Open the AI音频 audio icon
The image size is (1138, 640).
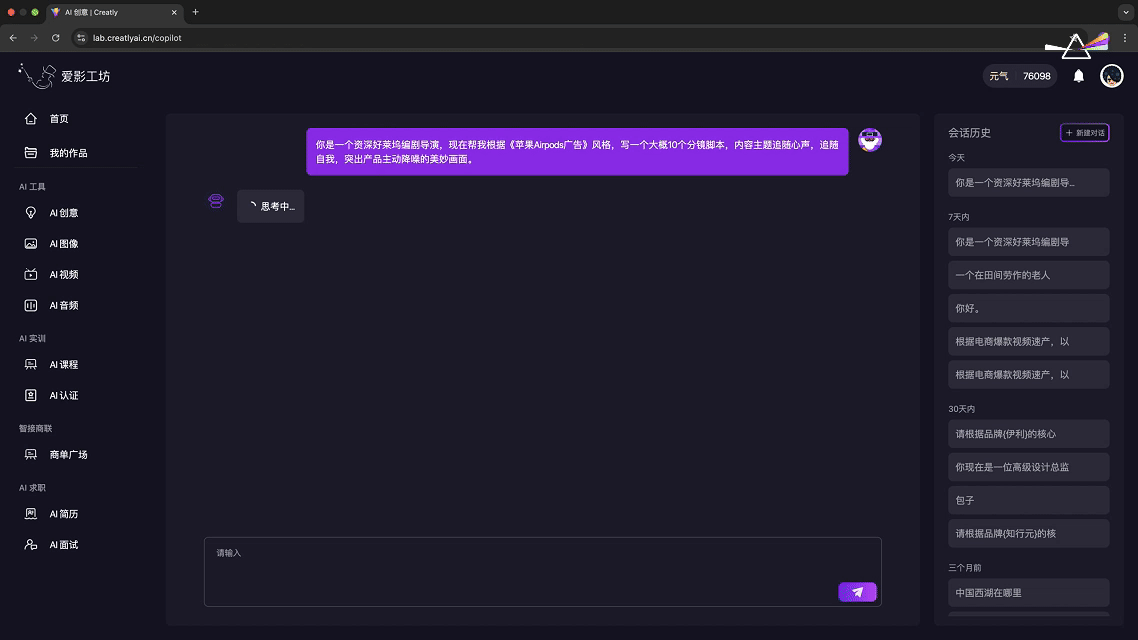30,305
